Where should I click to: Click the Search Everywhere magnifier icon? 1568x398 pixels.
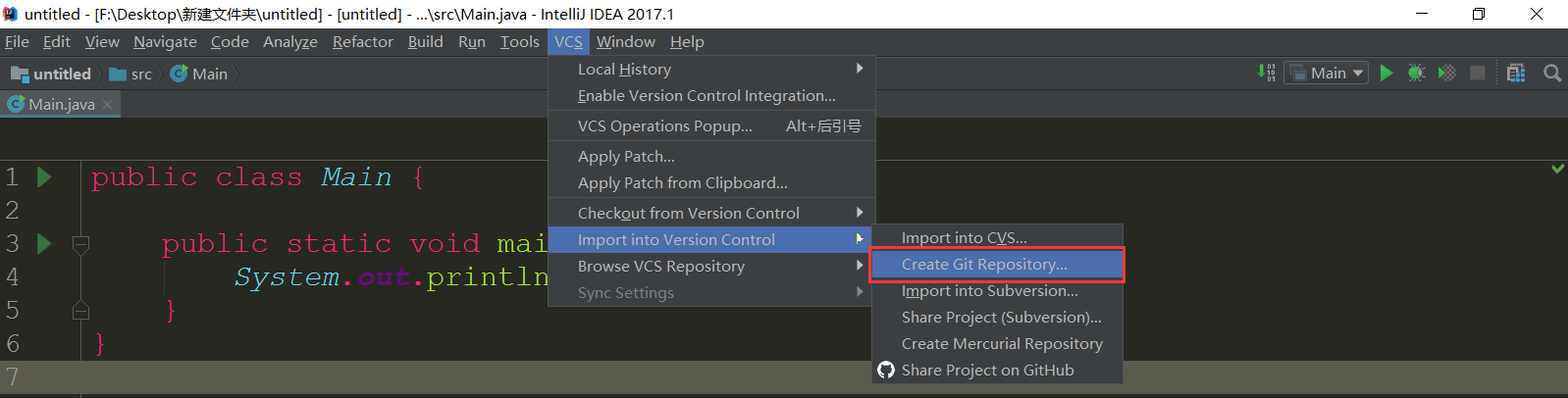(x=1551, y=73)
